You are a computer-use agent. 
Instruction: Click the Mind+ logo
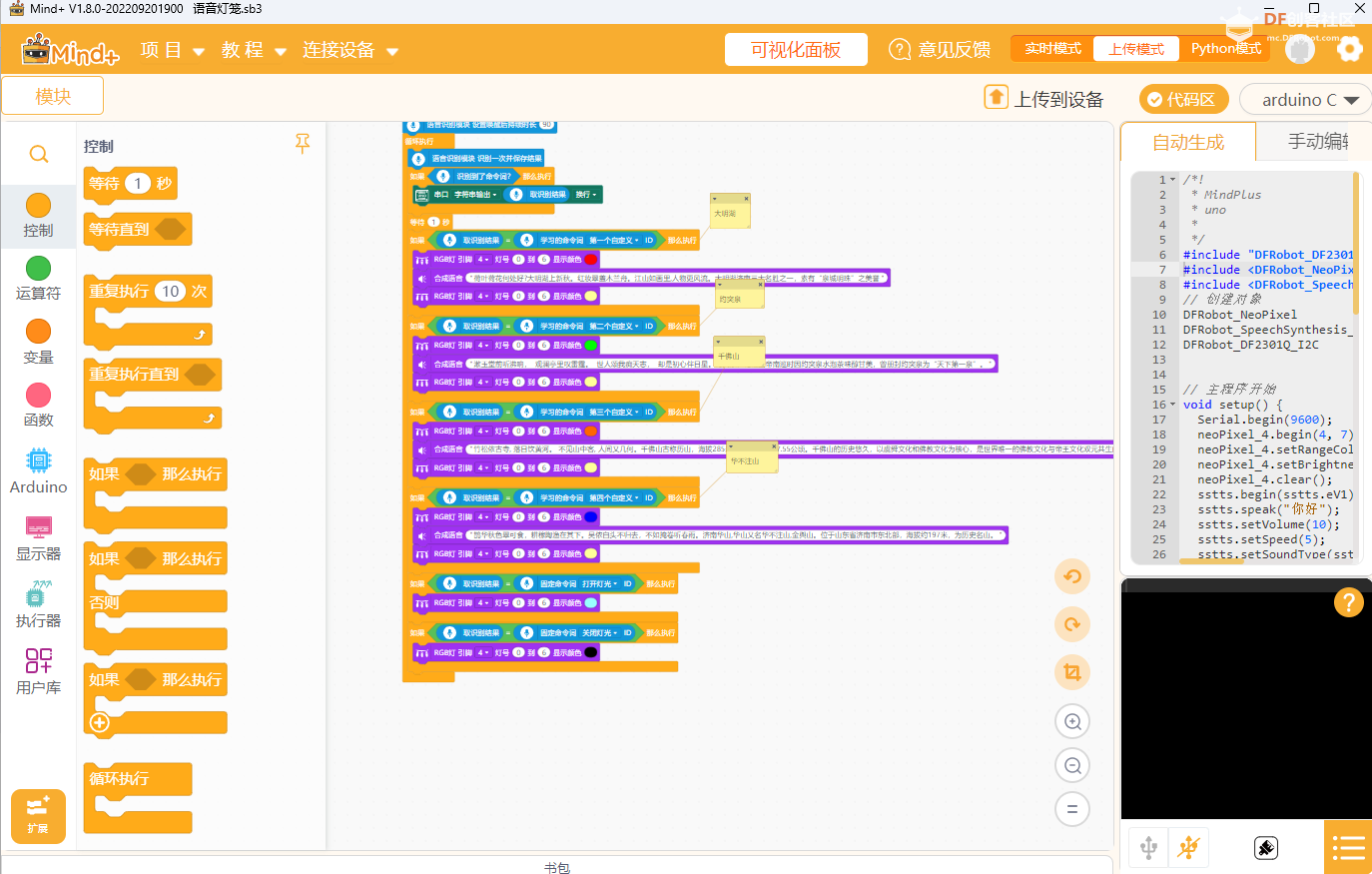click(70, 50)
